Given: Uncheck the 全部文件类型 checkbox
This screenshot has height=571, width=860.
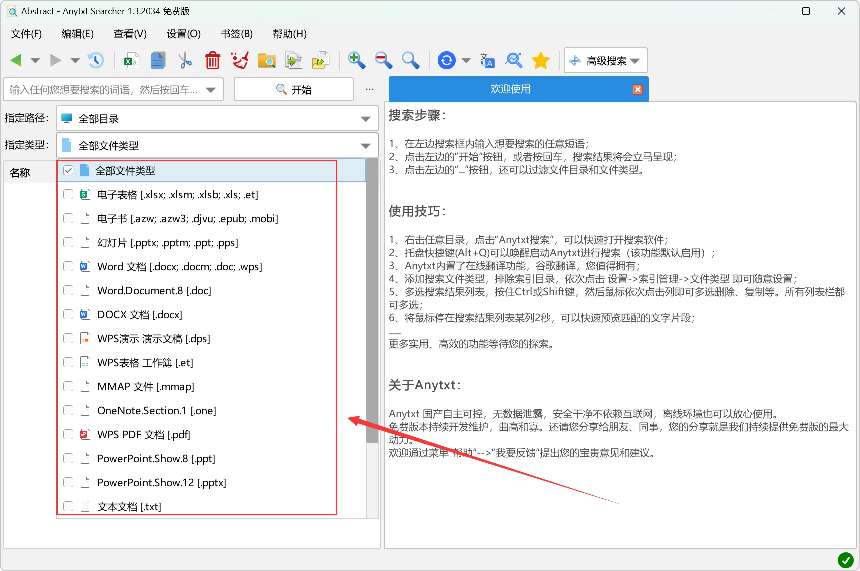Looking at the screenshot, I should click(x=67, y=171).
